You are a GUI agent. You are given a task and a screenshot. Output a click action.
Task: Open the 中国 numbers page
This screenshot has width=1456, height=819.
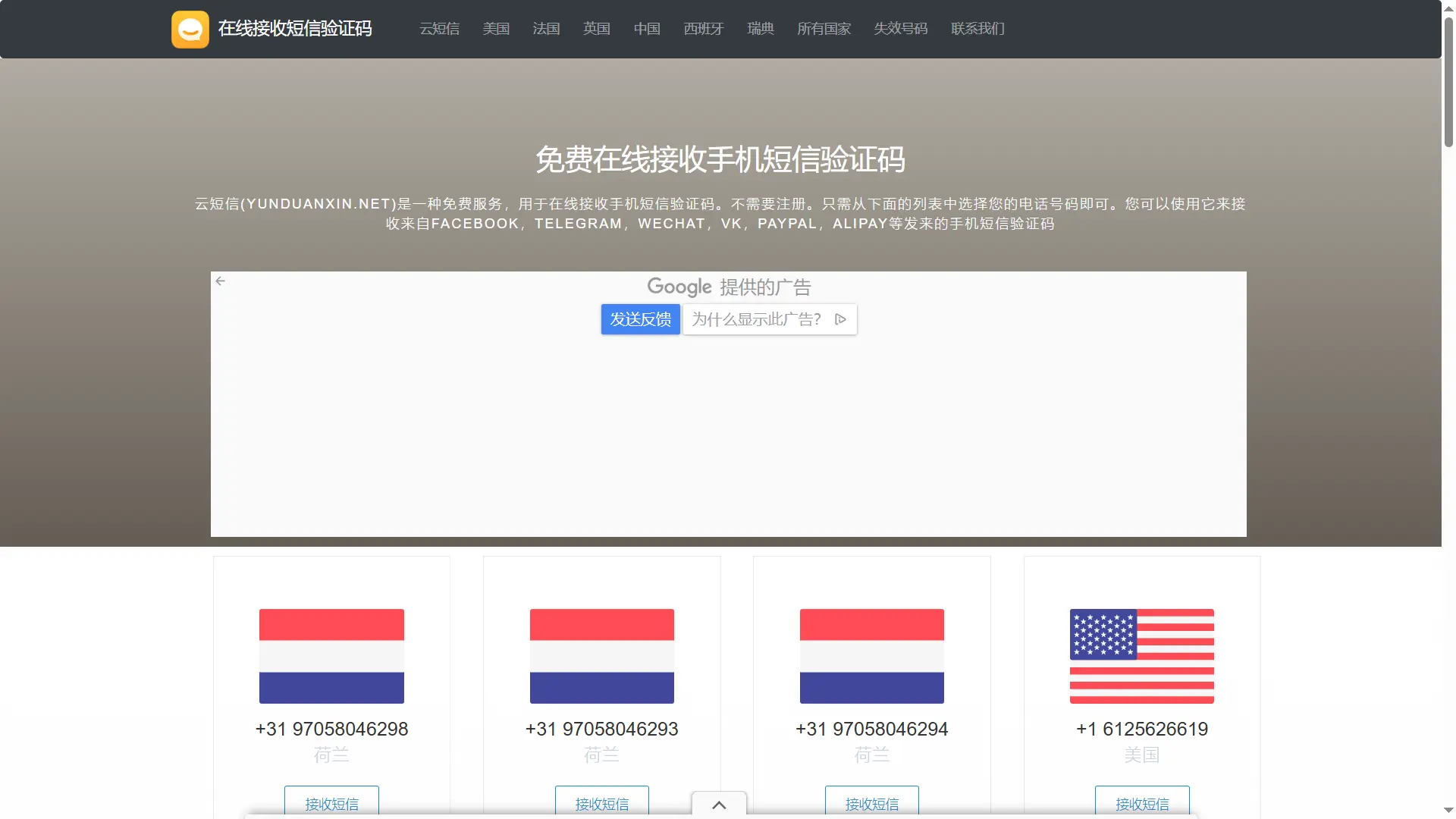click(x=646, y=29)
